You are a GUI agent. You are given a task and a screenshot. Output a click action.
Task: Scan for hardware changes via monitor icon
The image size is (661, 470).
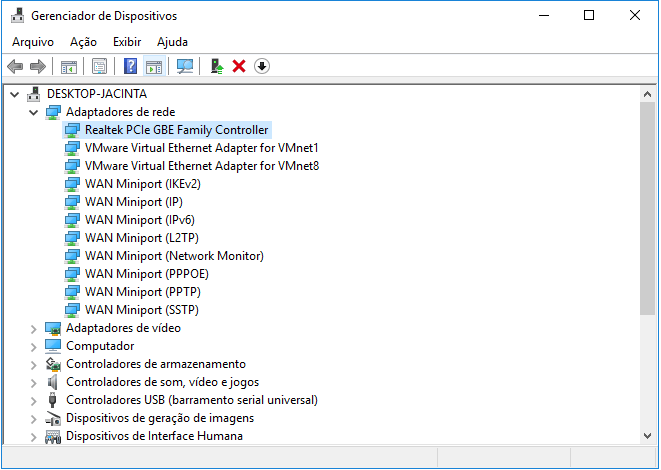point(185,66)
